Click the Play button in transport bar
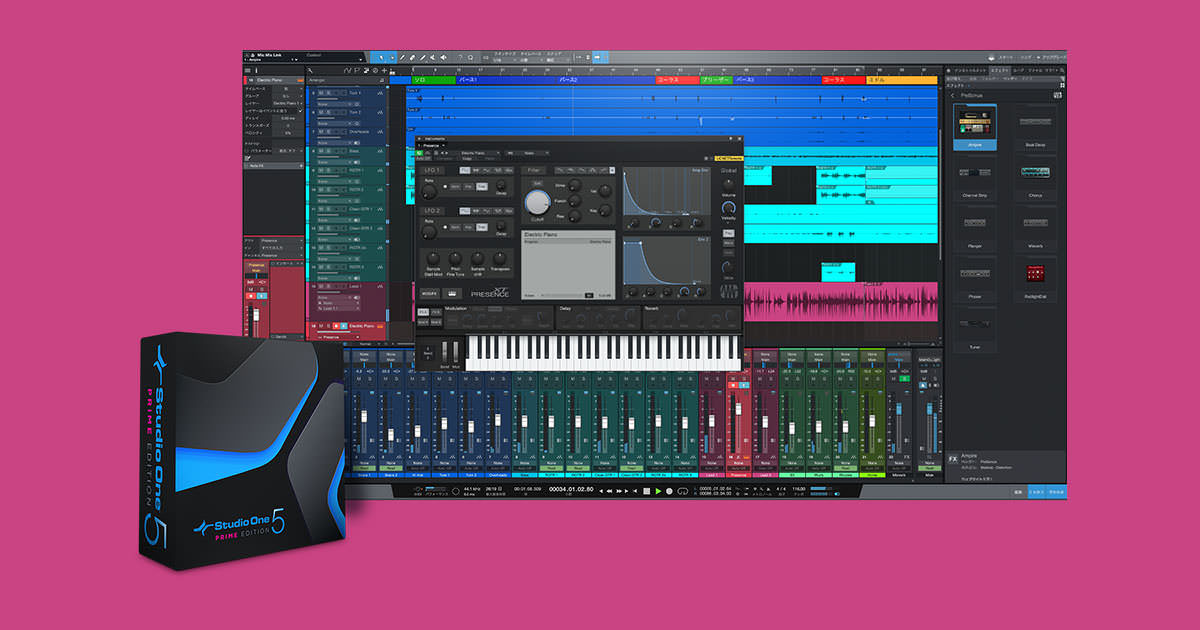 point(658,491)
